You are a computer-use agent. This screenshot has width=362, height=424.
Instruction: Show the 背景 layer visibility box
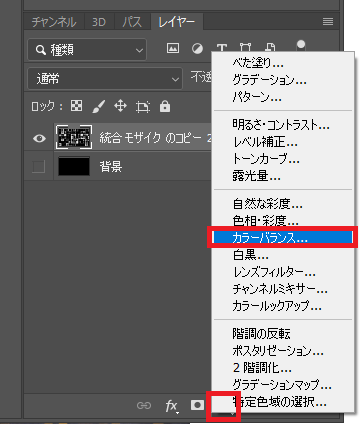[x=38, y=166]
